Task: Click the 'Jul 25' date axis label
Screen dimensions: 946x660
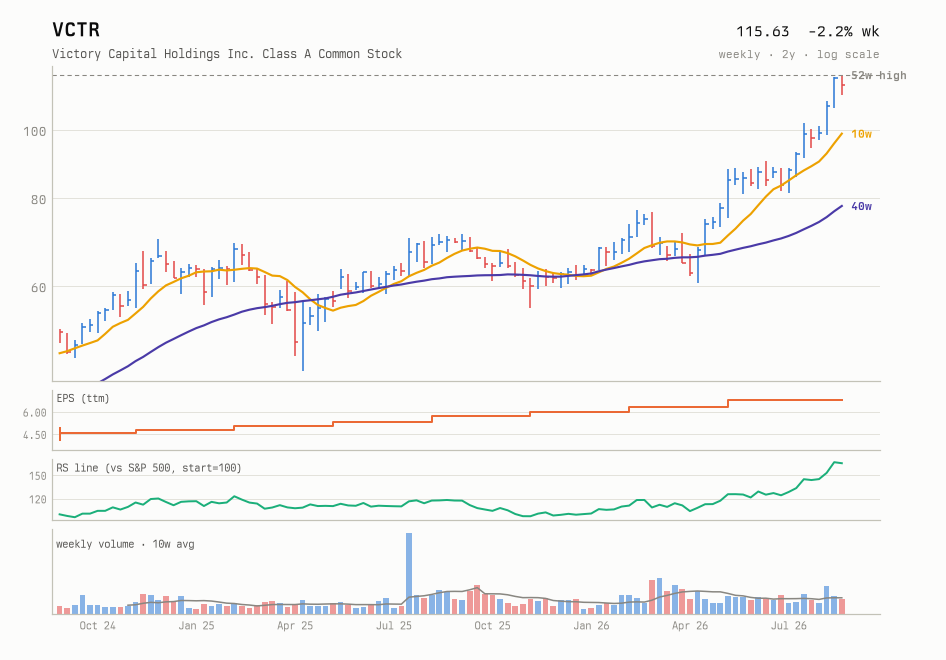Action: (x=393, y=626)
